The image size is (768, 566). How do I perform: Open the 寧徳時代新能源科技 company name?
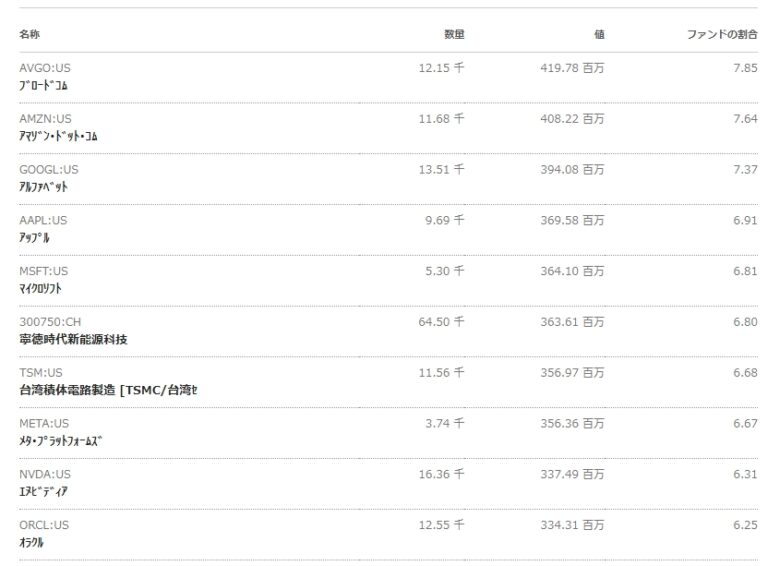73,339
